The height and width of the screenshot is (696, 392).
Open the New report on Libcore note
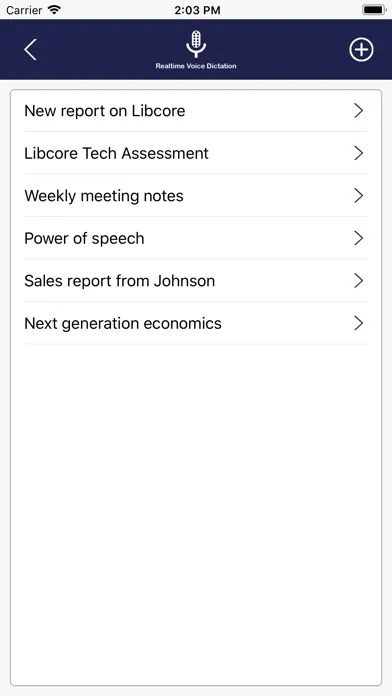point(196,111)
